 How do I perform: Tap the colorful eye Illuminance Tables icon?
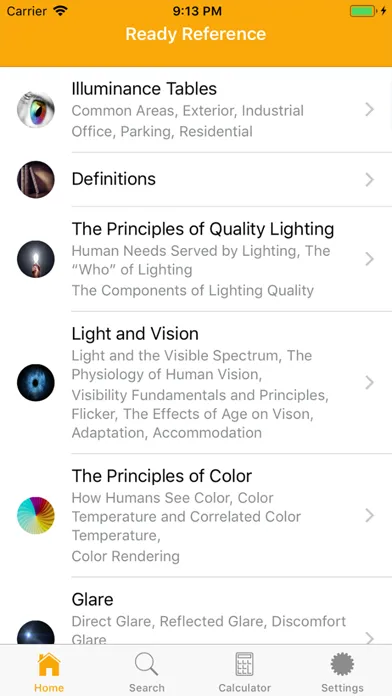click(36, 109)
